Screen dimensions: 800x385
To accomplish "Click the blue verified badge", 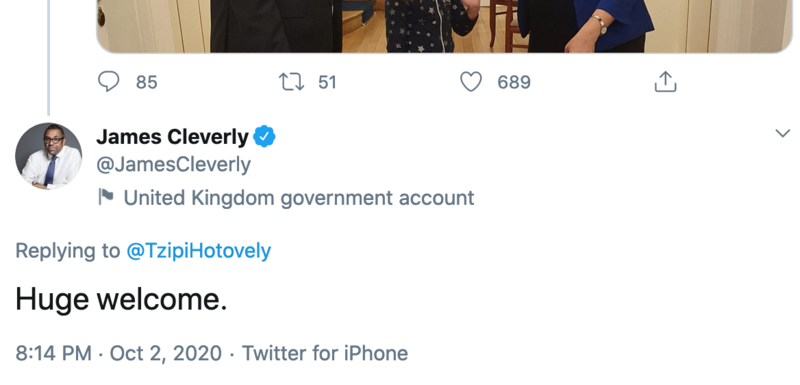I will coord(264,137).
